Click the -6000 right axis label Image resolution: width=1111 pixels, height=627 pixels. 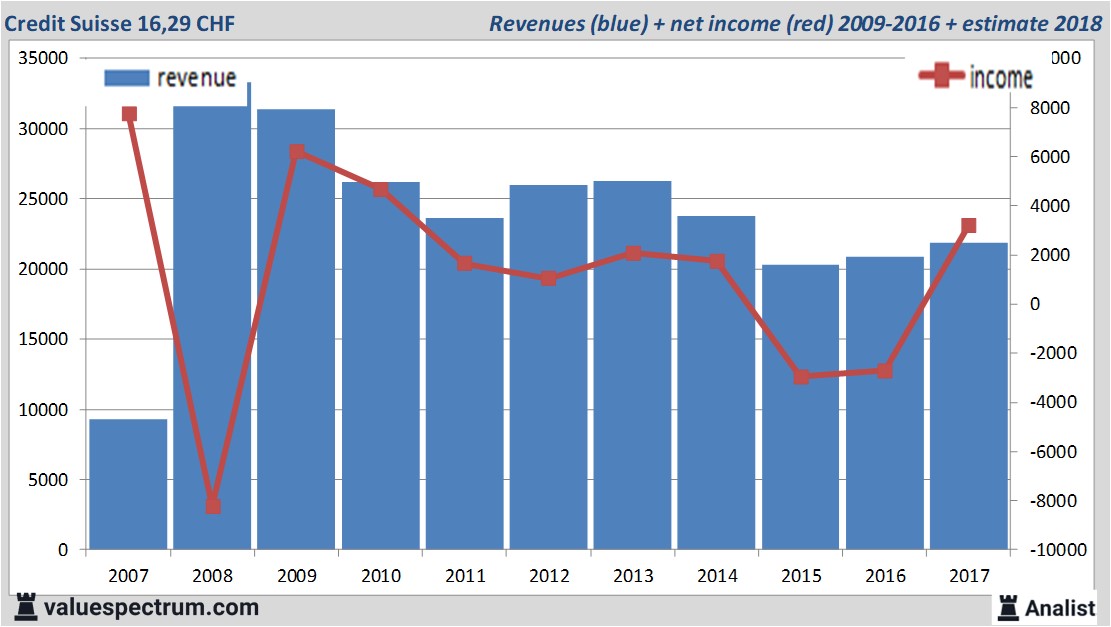point(1052,452)
